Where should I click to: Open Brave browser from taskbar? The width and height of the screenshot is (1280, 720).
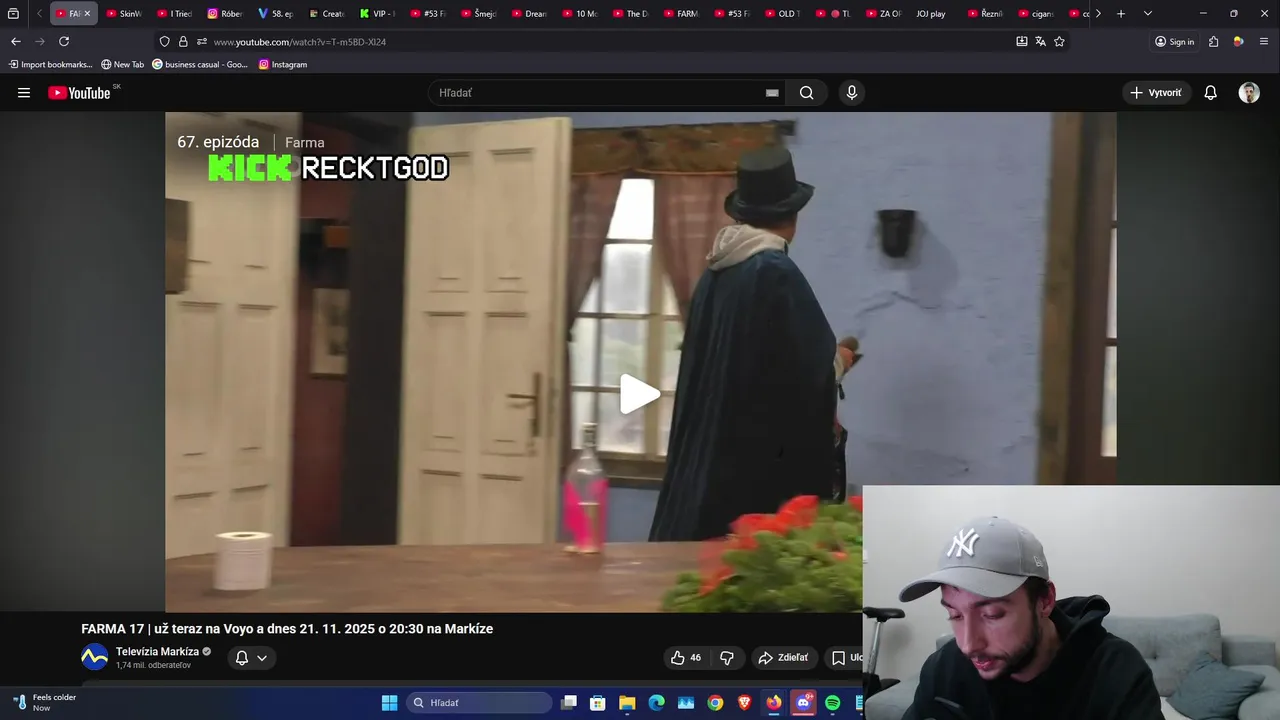(744, 703)
